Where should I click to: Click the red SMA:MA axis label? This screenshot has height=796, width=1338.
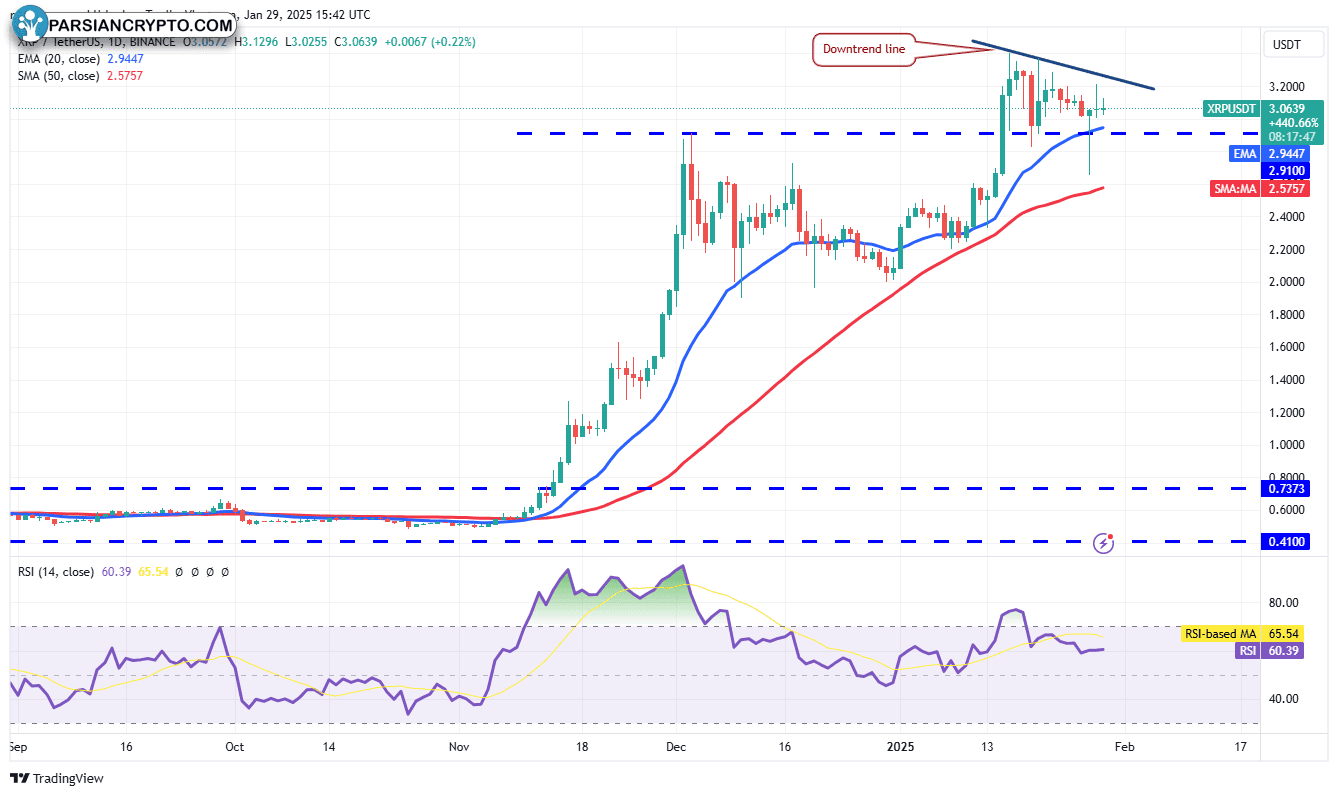click(1233, 188)
